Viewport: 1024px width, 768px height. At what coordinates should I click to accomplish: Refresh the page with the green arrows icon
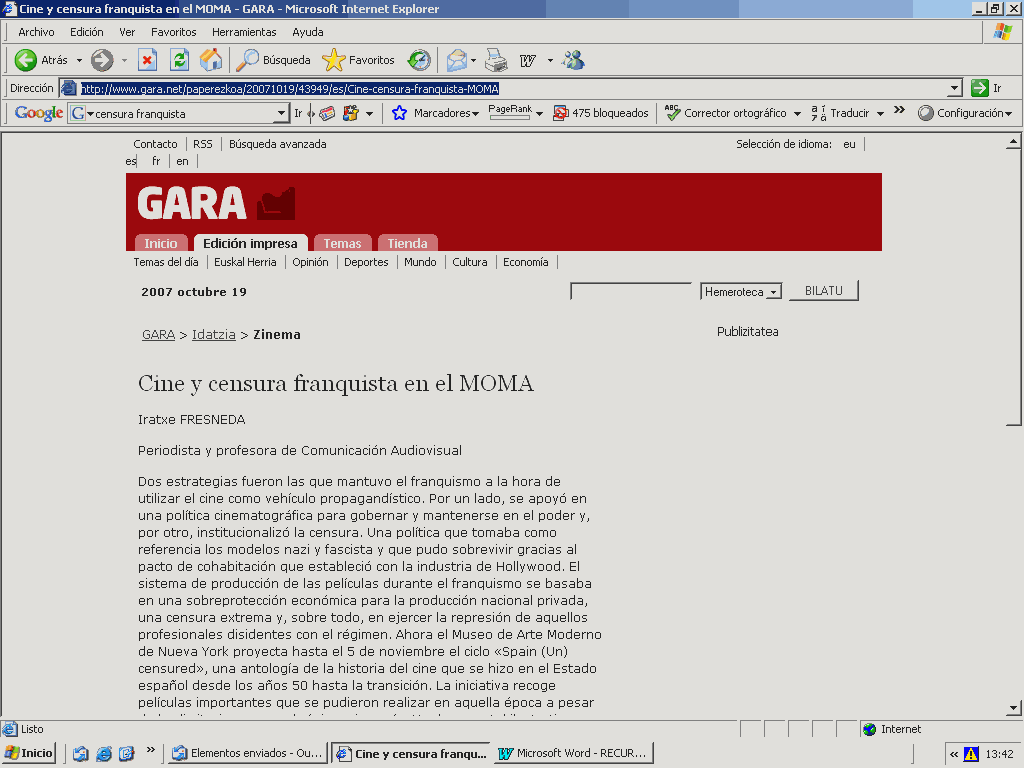(x=180, y=60)
